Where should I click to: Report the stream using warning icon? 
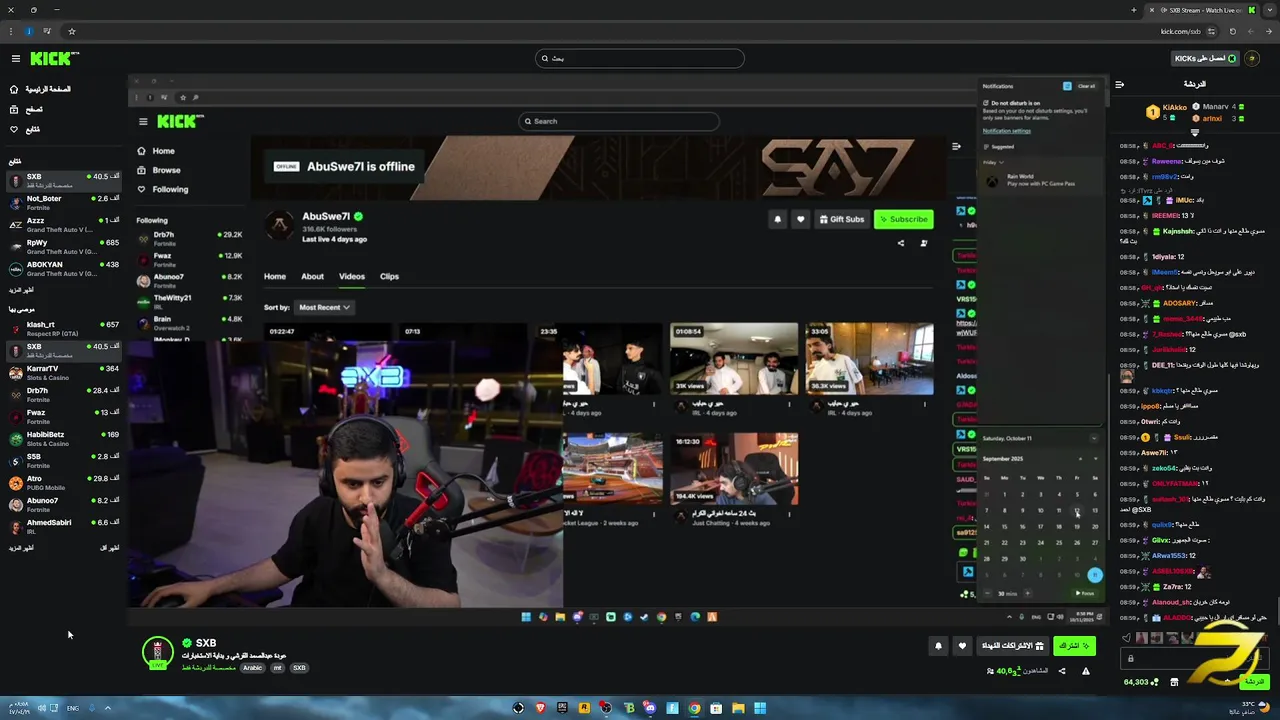pyautogui.click(x=1086, y=671)
